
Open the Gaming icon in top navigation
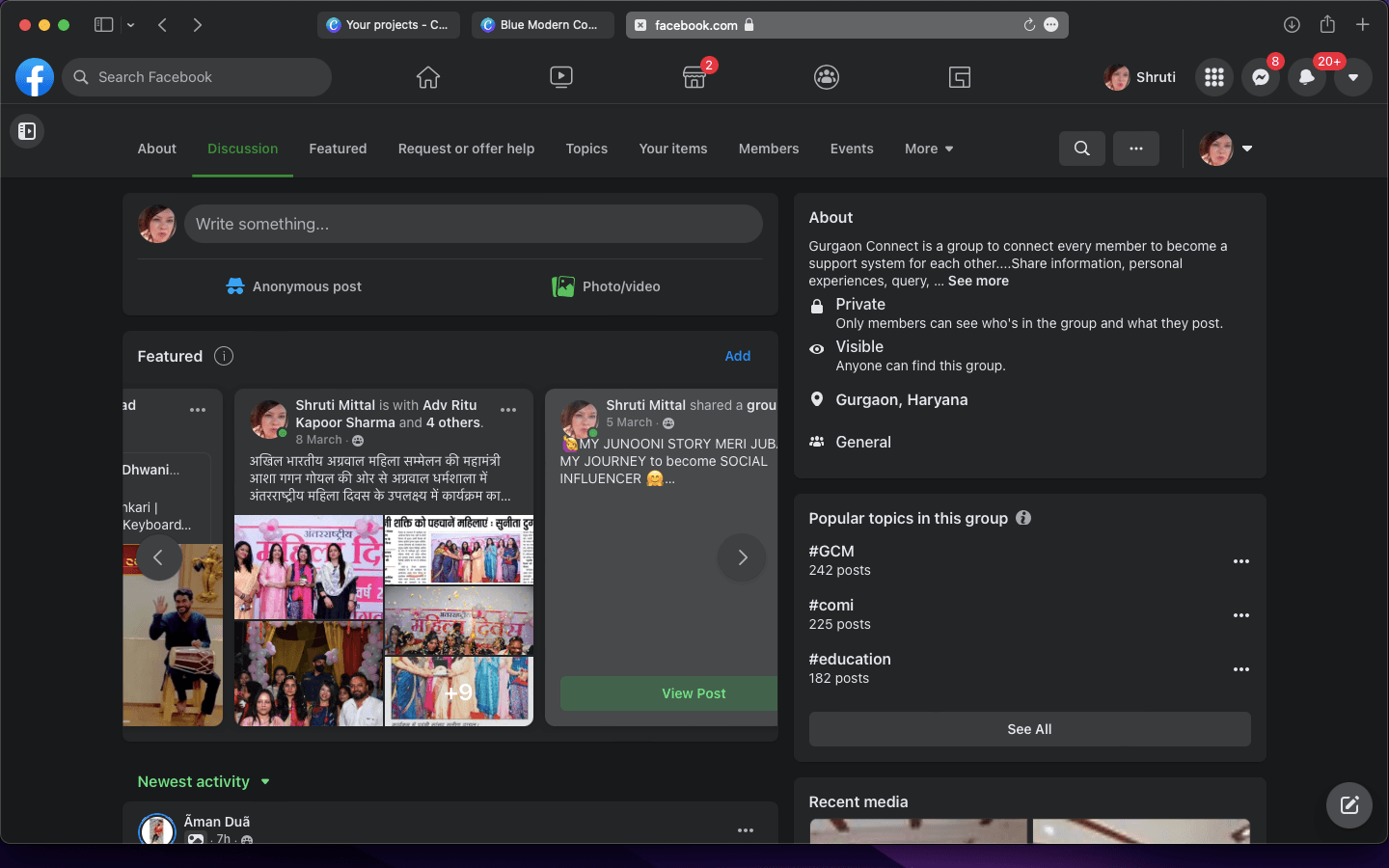pos(960,77)
